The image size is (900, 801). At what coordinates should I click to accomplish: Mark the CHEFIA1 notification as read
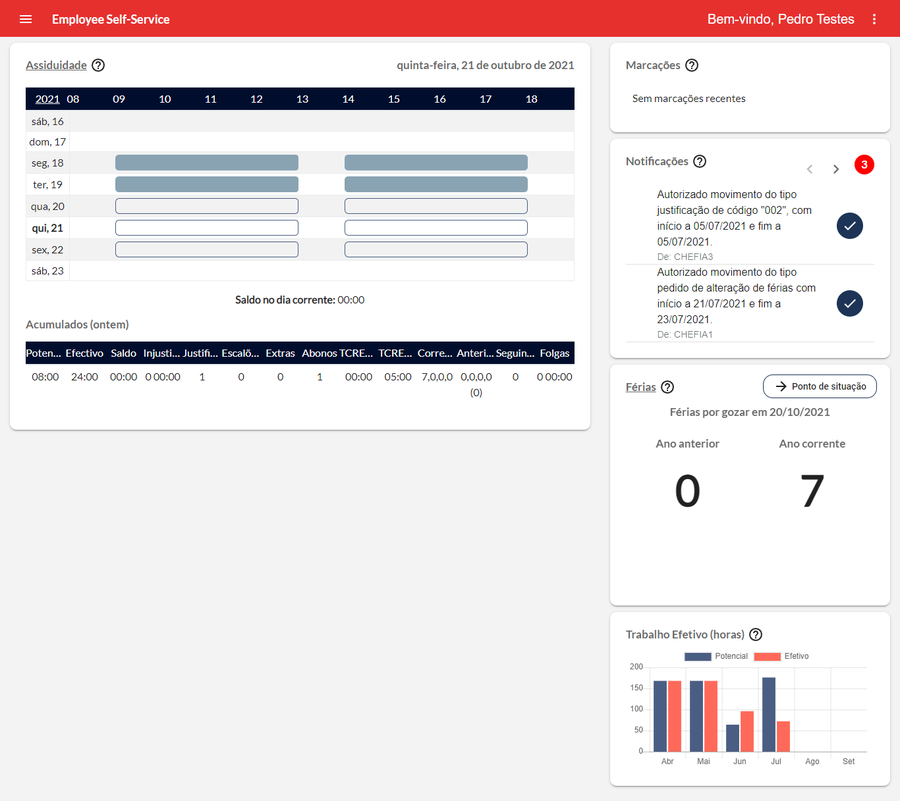[x=849, y=304]
